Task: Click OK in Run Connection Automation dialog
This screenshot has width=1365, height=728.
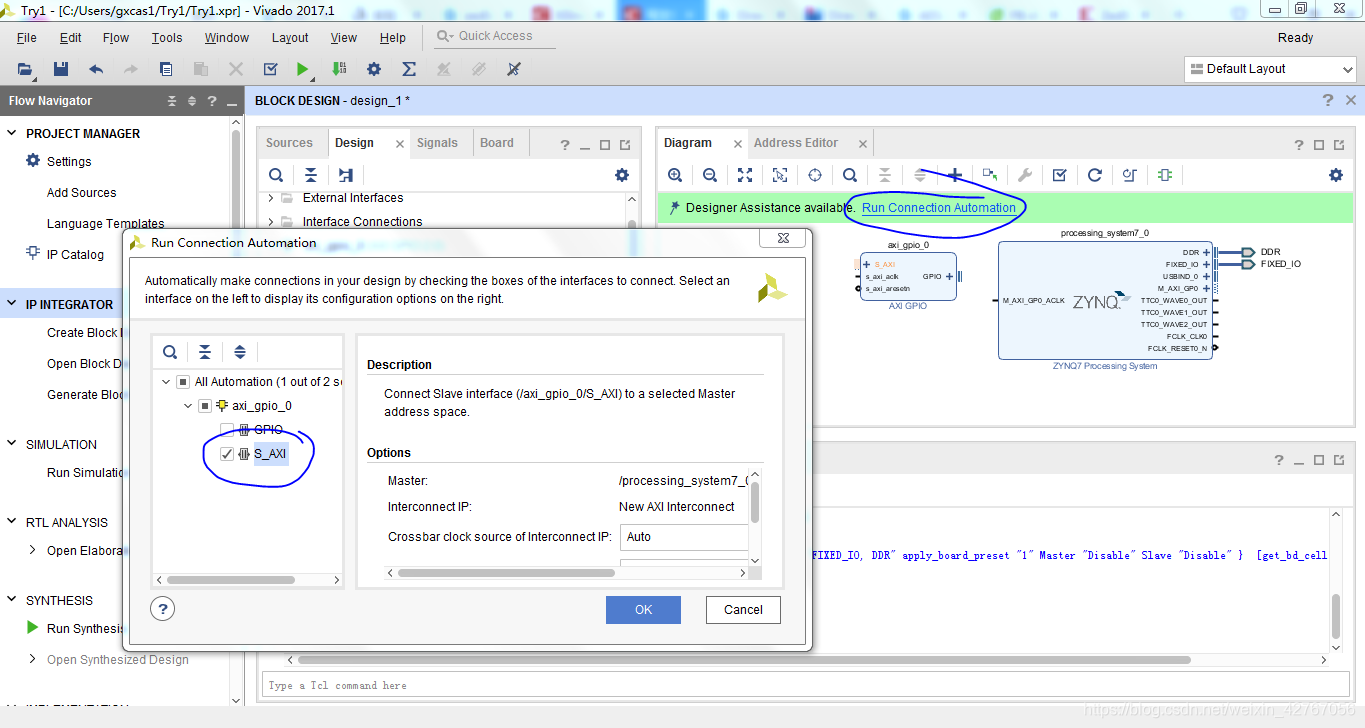Action: pyautogui.click(x=643, y=610)
